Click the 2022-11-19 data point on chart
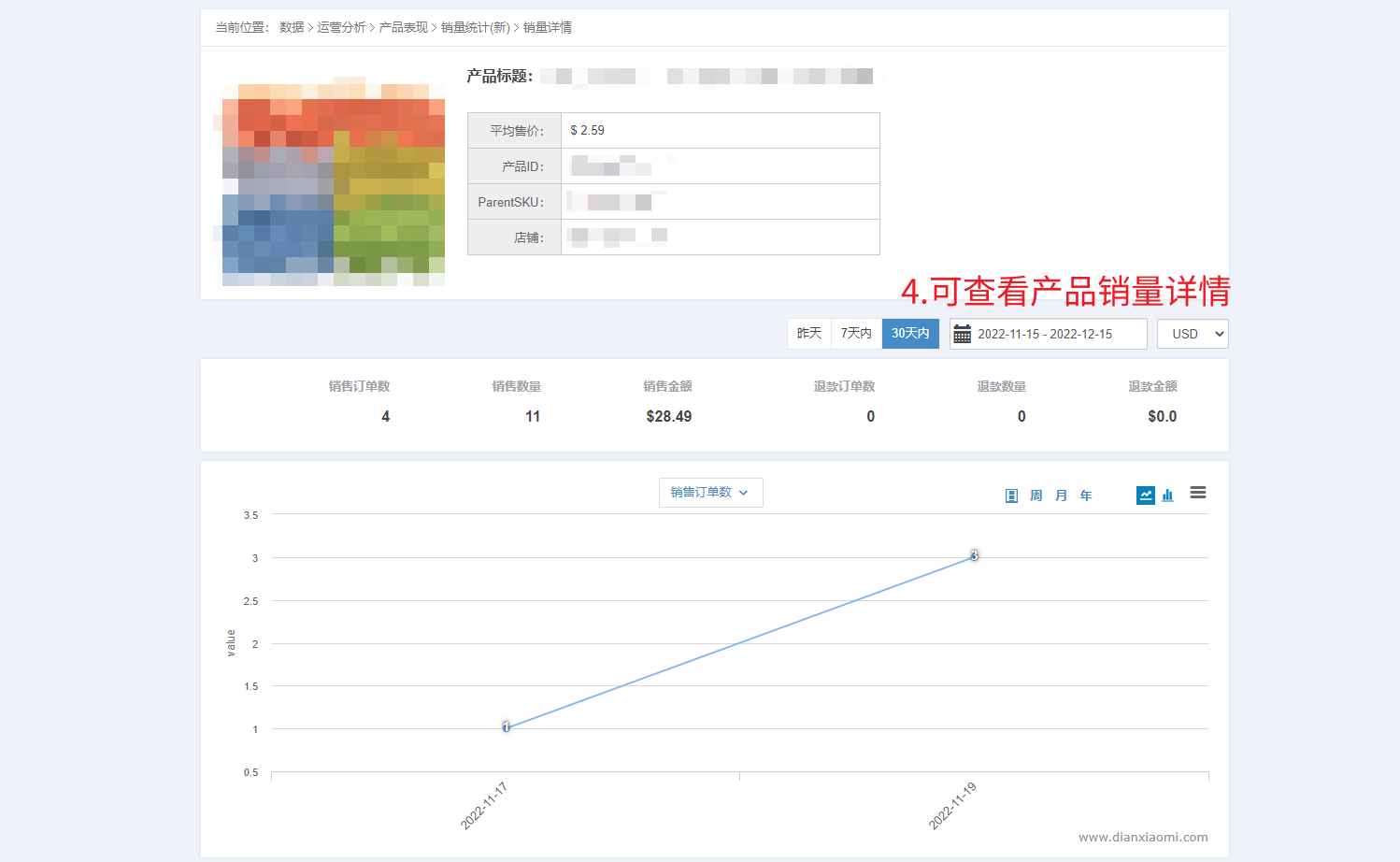The height and width of the screenshot is (862, 1400). (974, 555)
